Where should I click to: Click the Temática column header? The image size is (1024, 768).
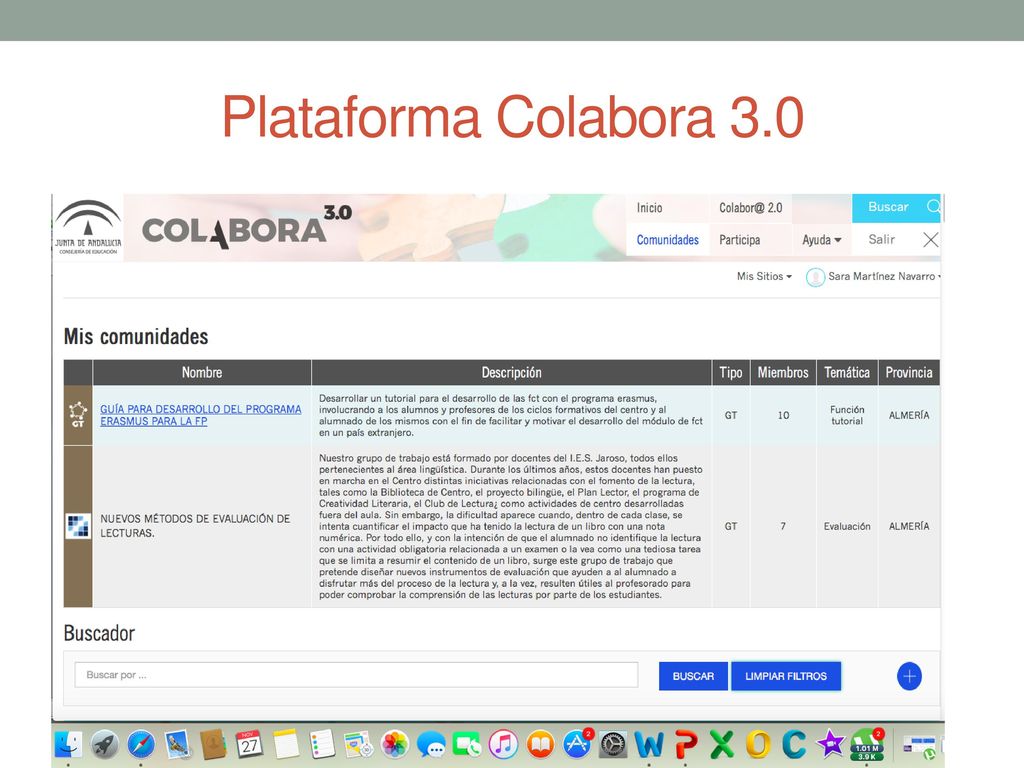point(847,372)
